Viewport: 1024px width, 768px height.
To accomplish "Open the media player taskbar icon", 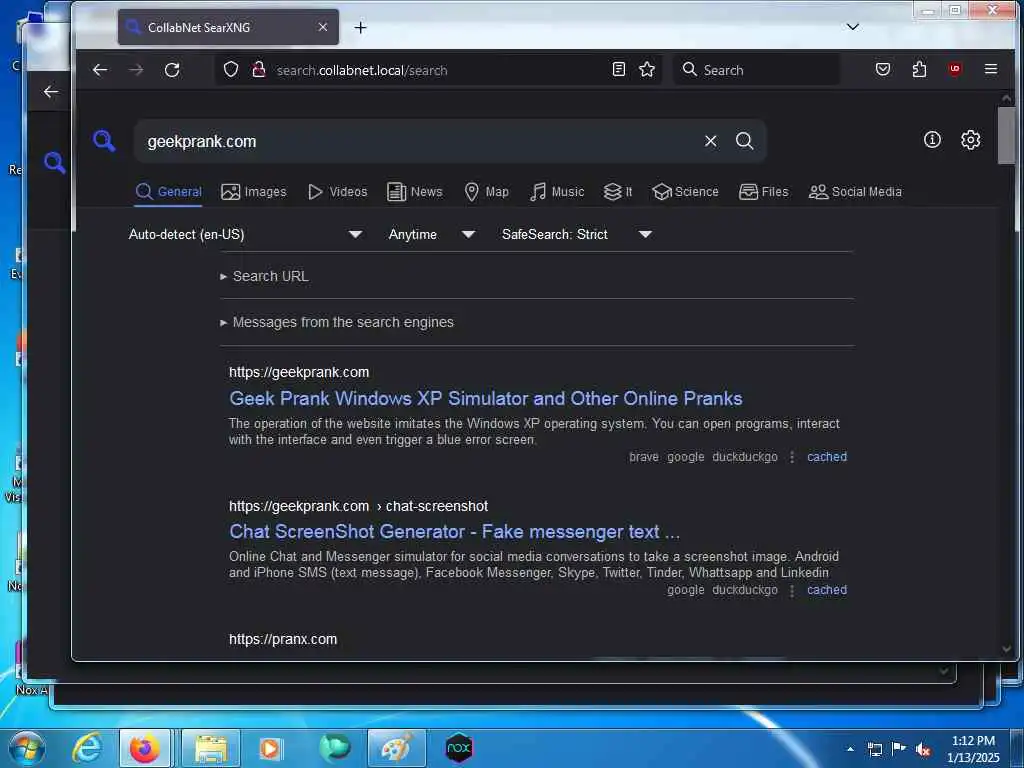I will point(270,748).
